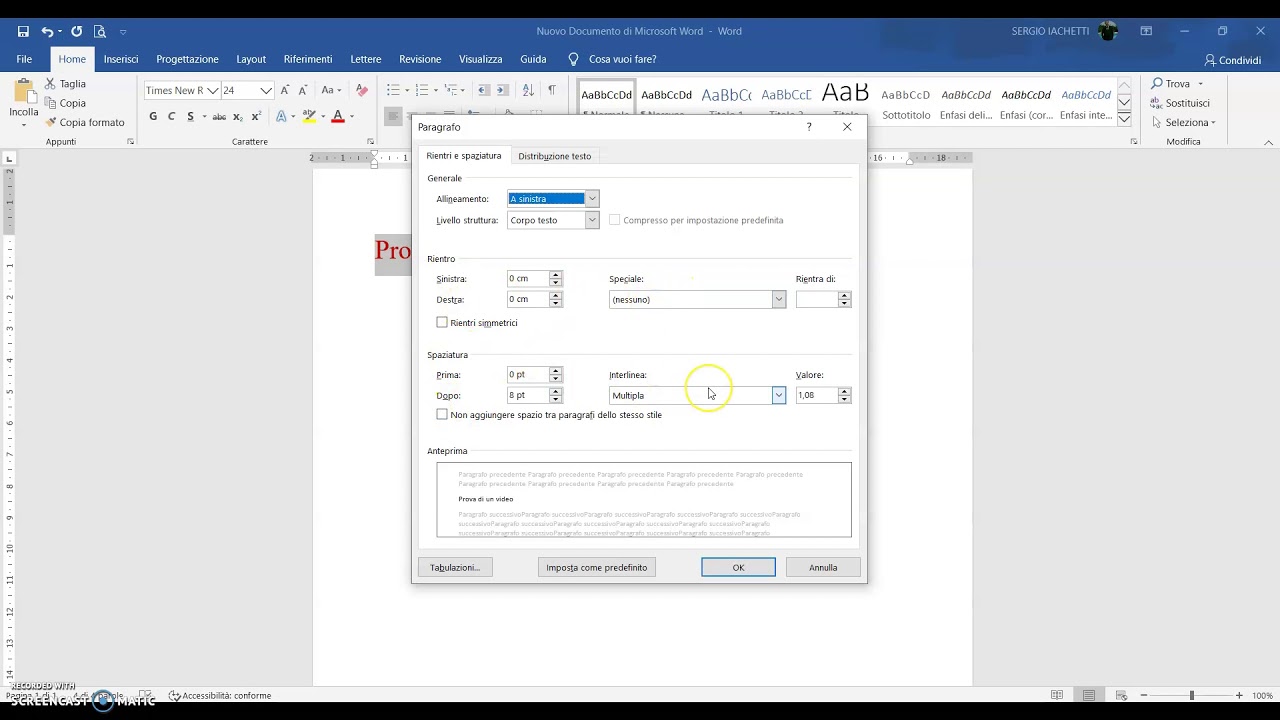Image resolution: width=1280 pixels, height=720 pixels.
Task: Click the bullet list icon
Action: point(393,90)
